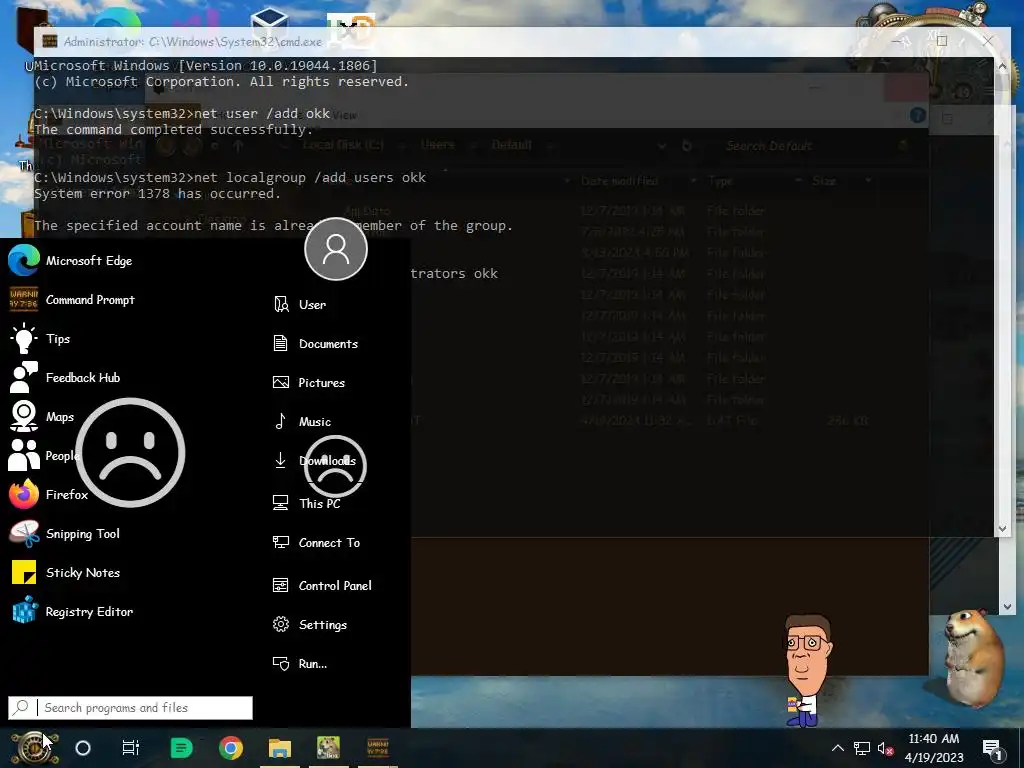Open Feedback Hub entry

(x=64, y=377)
